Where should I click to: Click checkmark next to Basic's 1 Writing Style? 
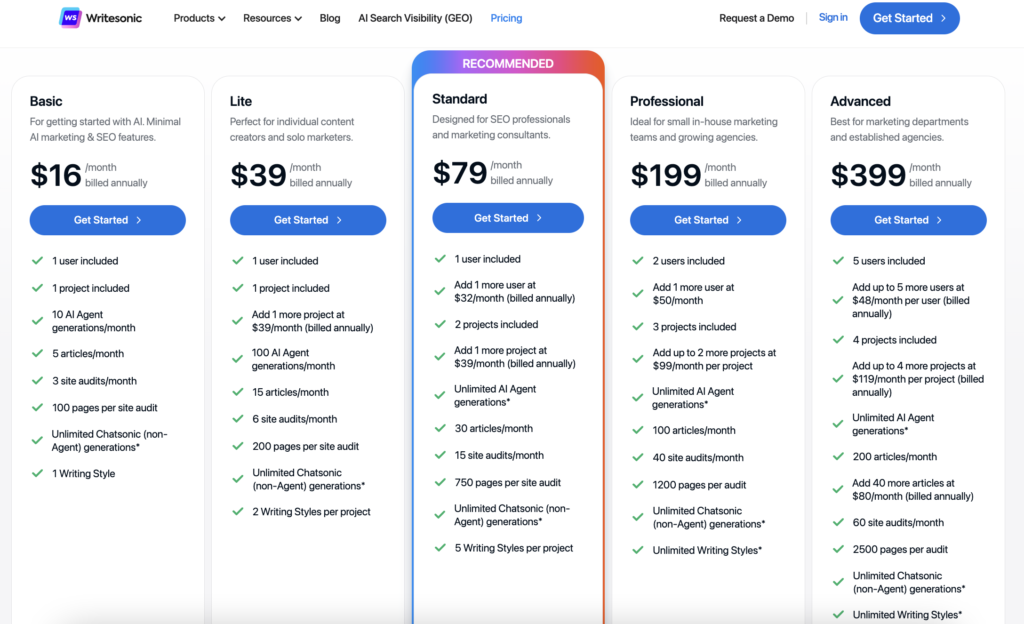[38, 474]
